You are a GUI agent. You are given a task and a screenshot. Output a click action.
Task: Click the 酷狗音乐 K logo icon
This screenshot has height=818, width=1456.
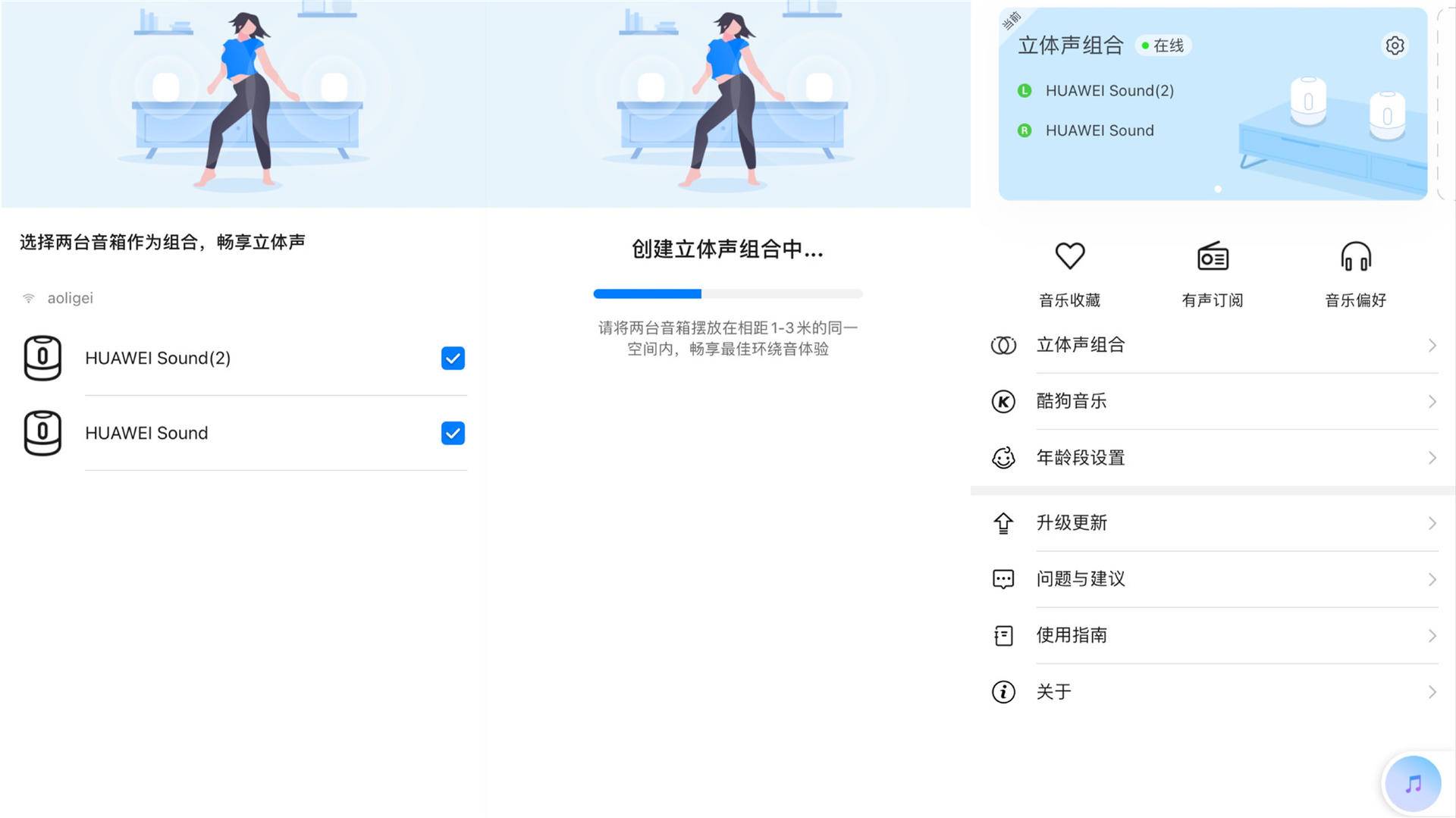pos(1003,401)
